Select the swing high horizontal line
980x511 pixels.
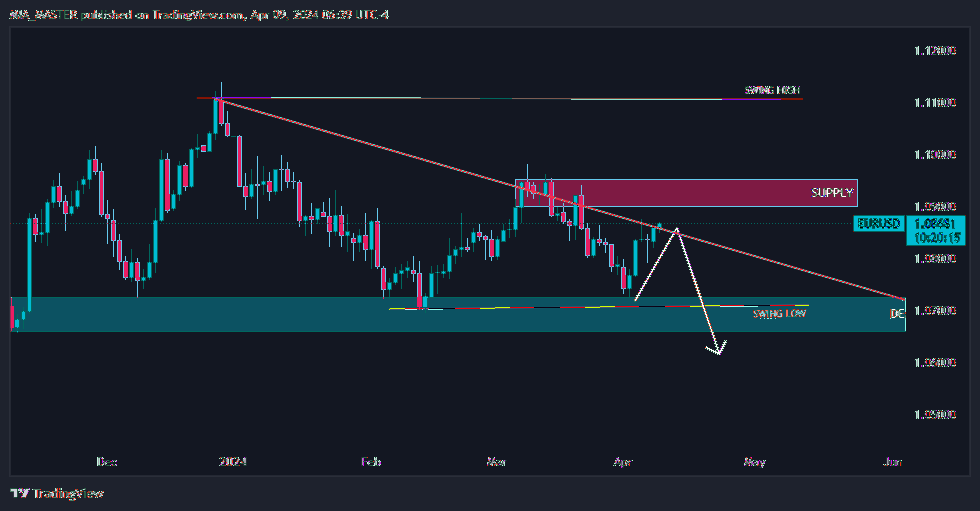coord(499,98)
